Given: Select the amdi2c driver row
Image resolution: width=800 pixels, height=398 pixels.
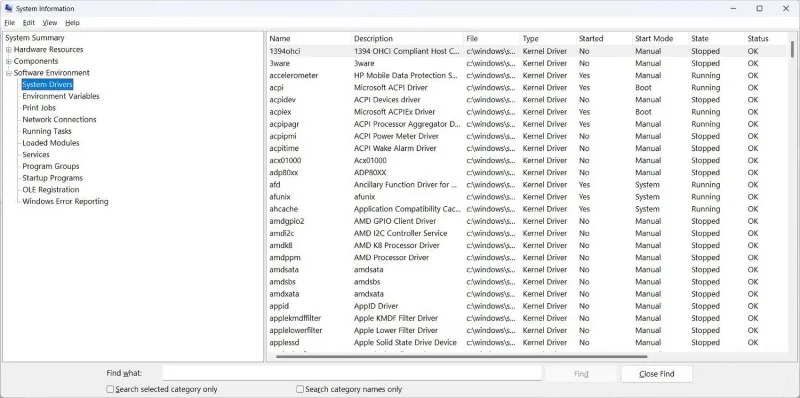Looking at the screenshot, I should pos(527,234).
